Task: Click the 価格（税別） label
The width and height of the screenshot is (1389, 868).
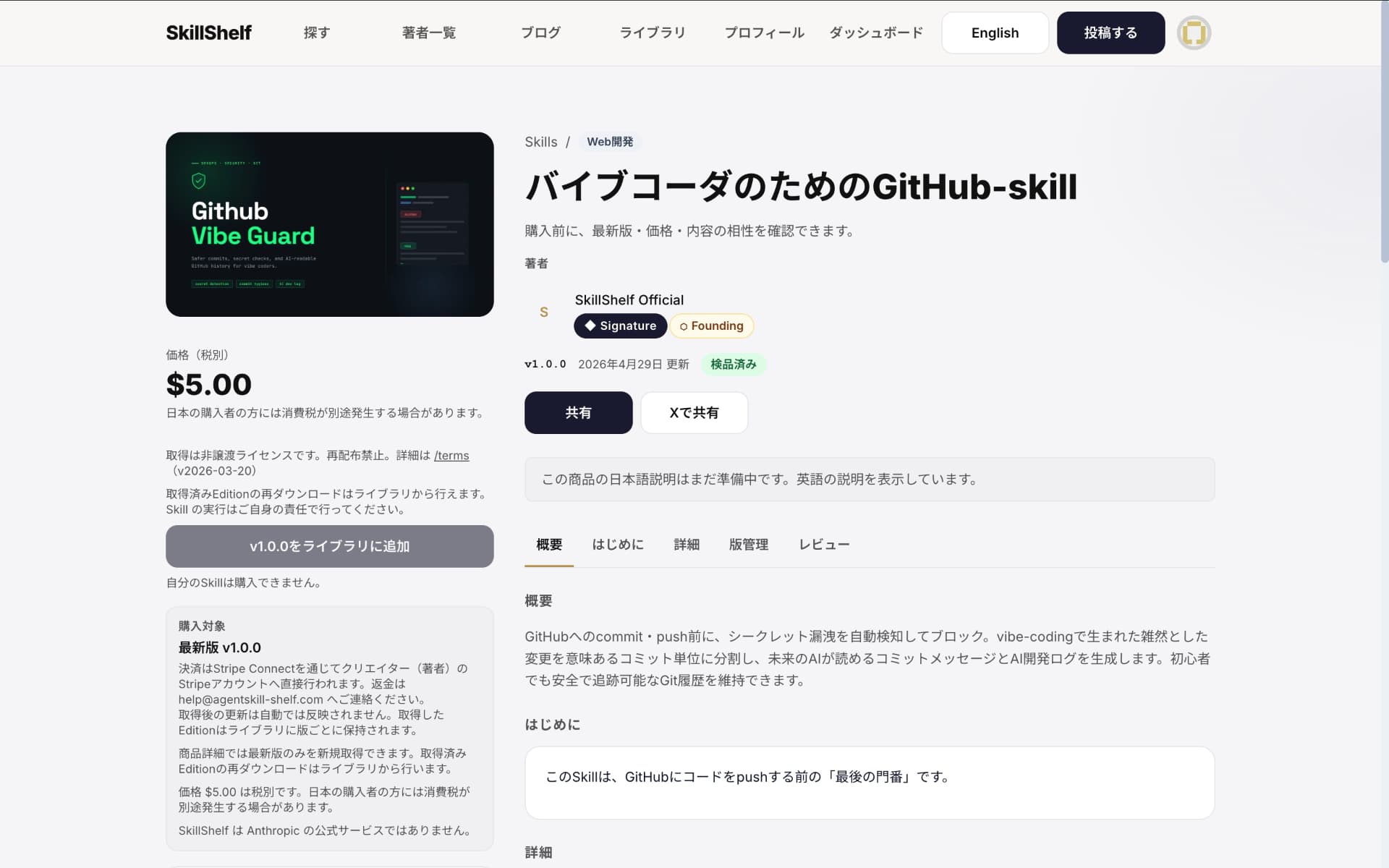Action: 197,354
